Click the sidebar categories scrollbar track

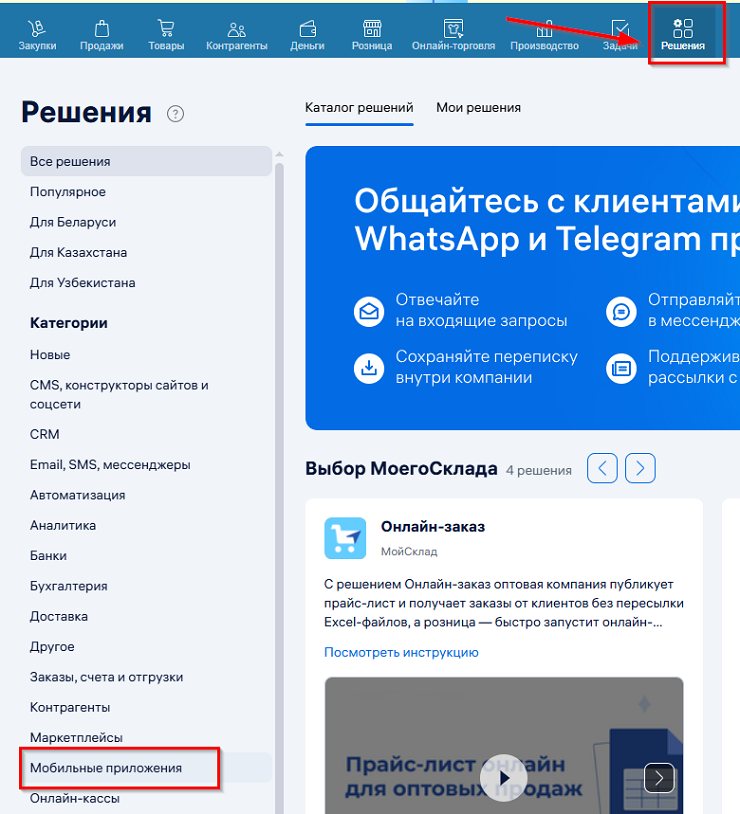pos(279,488)
